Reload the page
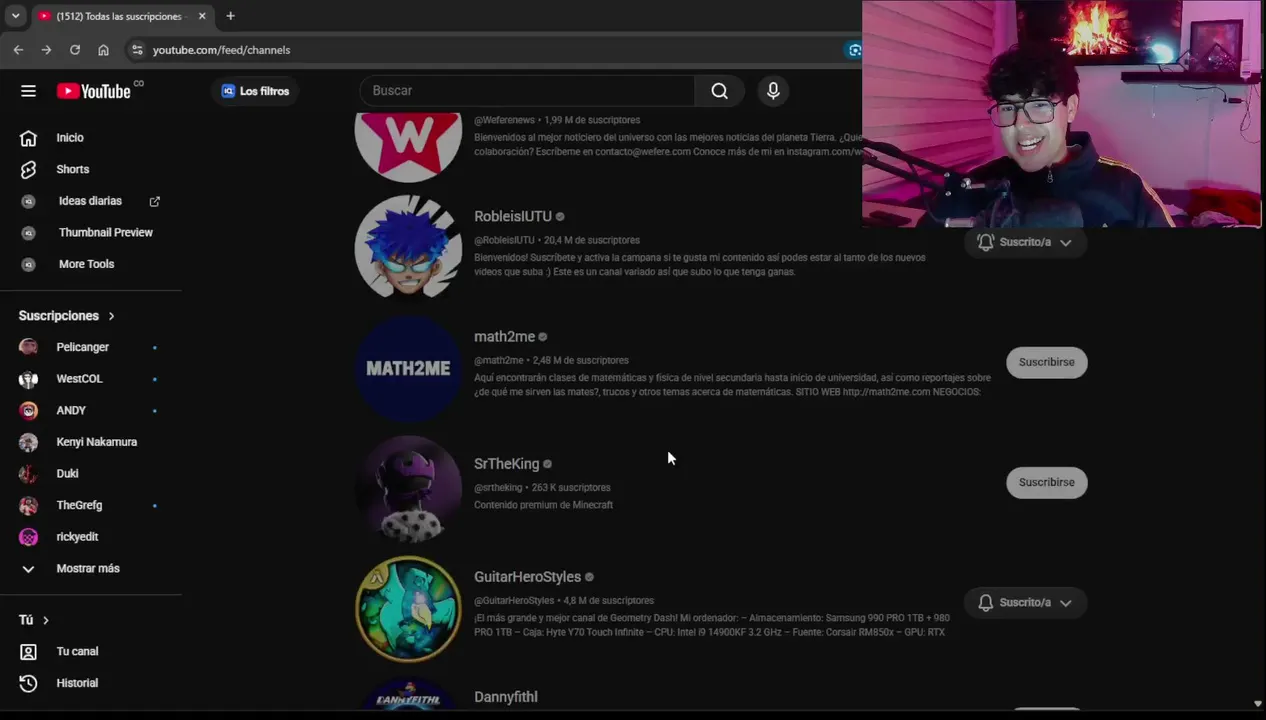 (74, 50)
